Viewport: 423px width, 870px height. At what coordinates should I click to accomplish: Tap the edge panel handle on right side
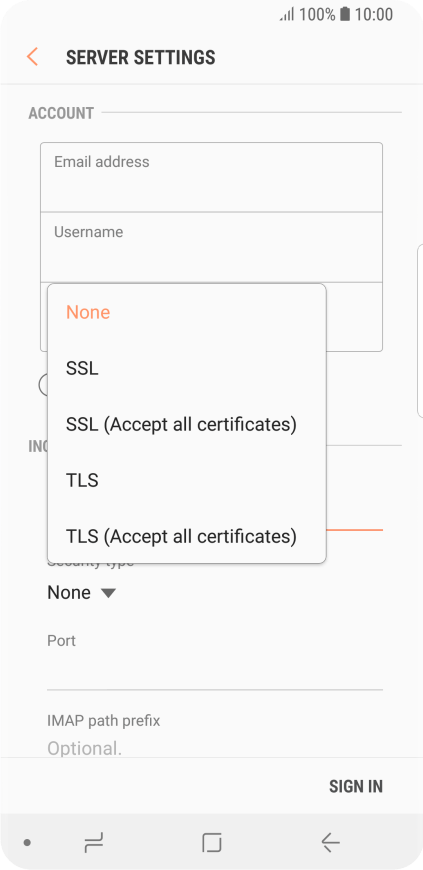tap(420, 330)
